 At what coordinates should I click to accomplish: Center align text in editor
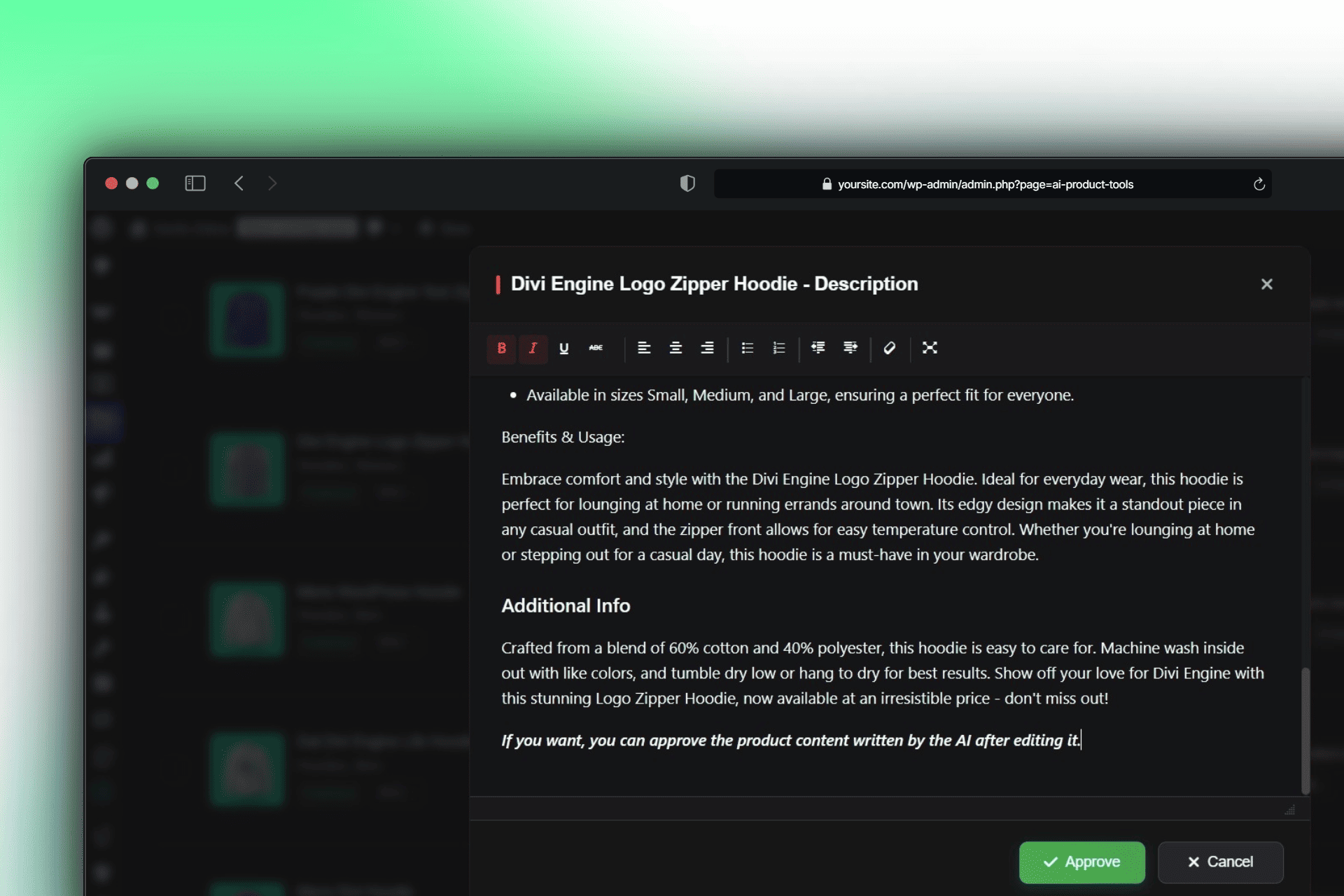pyautogui.click(x=675, y=348)
